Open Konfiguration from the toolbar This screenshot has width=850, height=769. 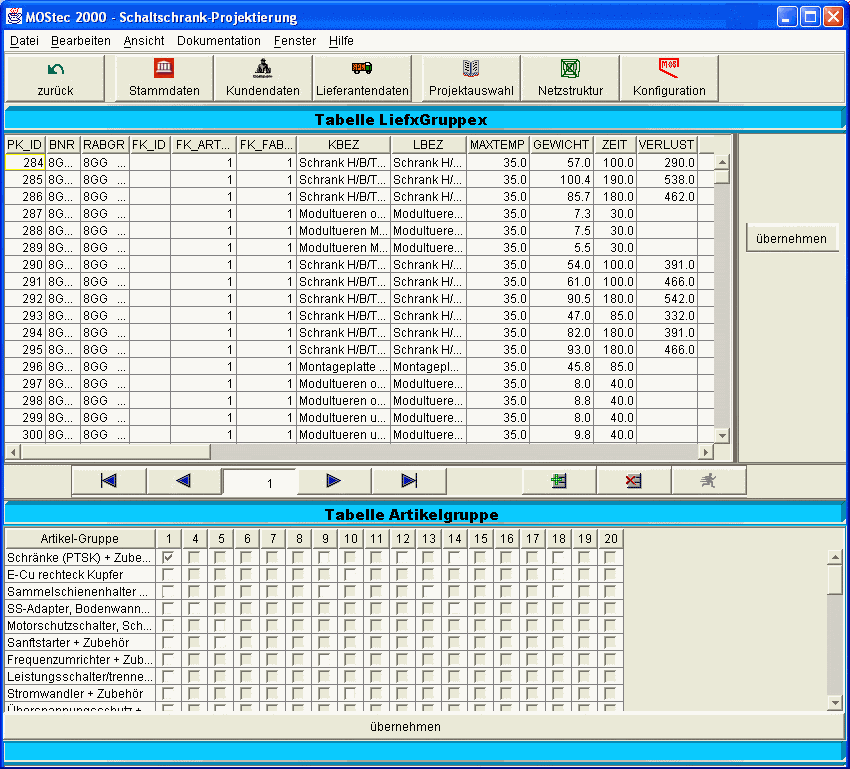click(669, 79)
